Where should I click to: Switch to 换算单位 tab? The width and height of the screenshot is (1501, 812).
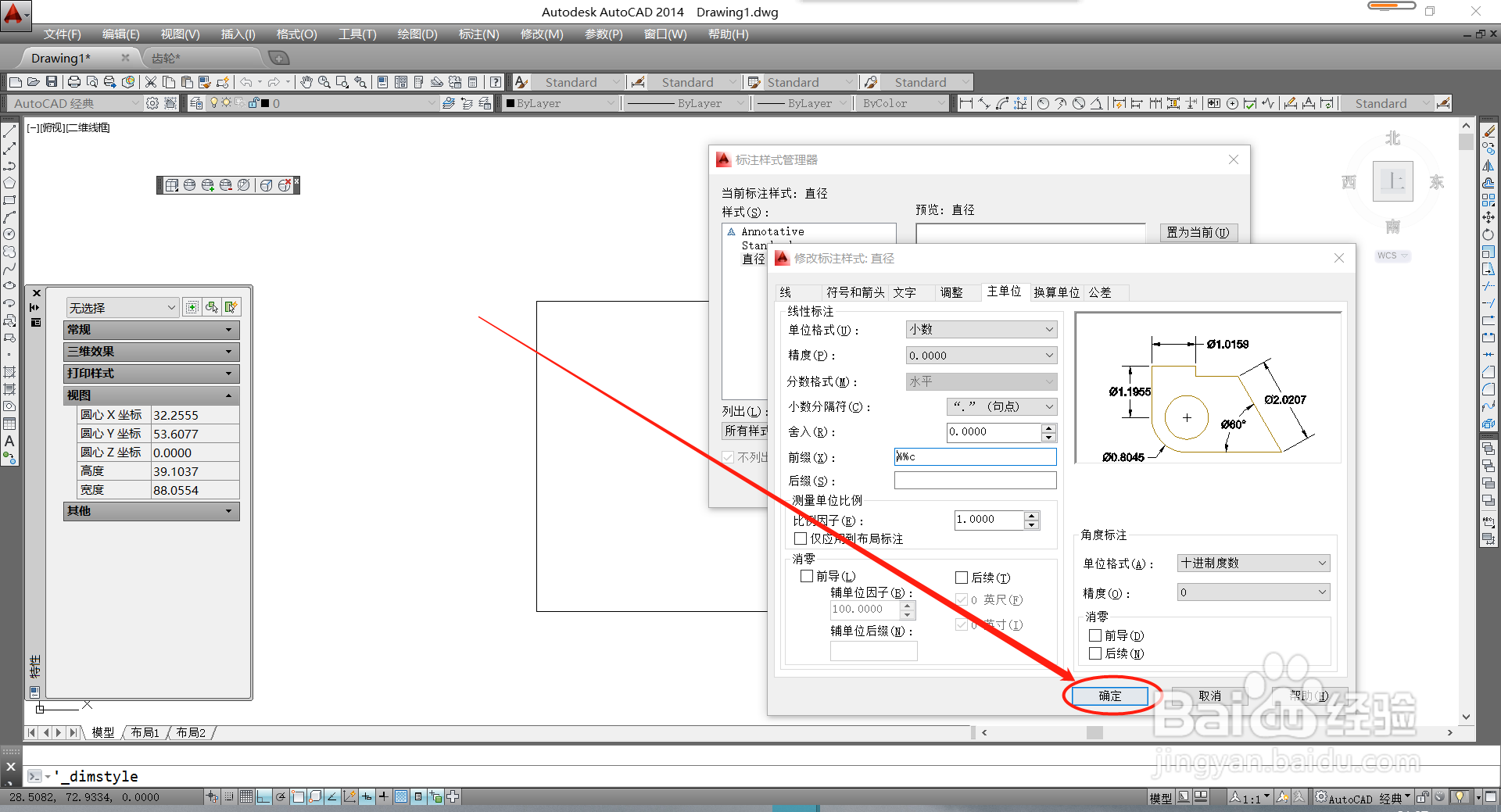1056,292
